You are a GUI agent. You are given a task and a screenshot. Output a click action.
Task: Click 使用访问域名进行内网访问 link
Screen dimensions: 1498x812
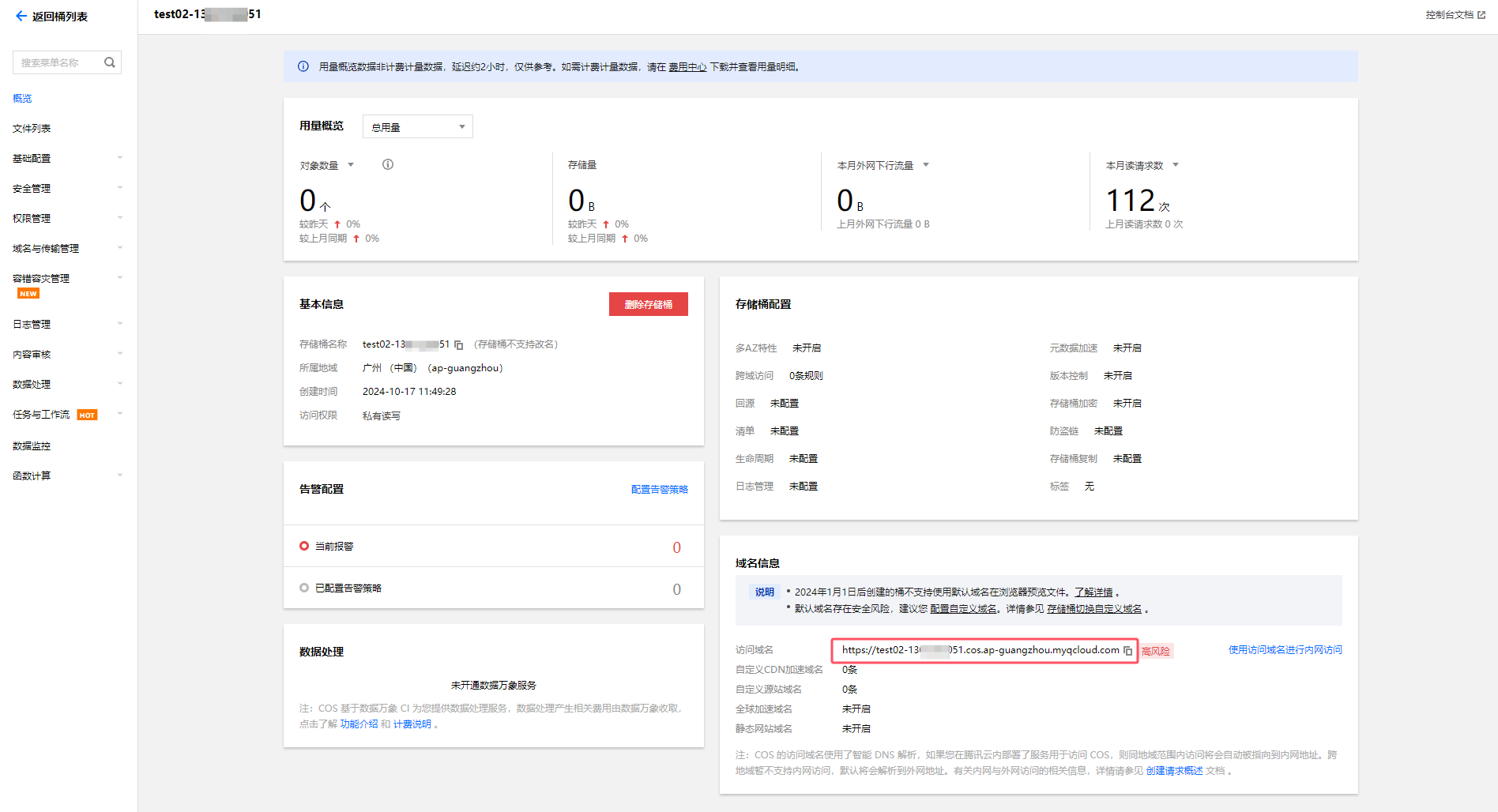[1285, 650]
